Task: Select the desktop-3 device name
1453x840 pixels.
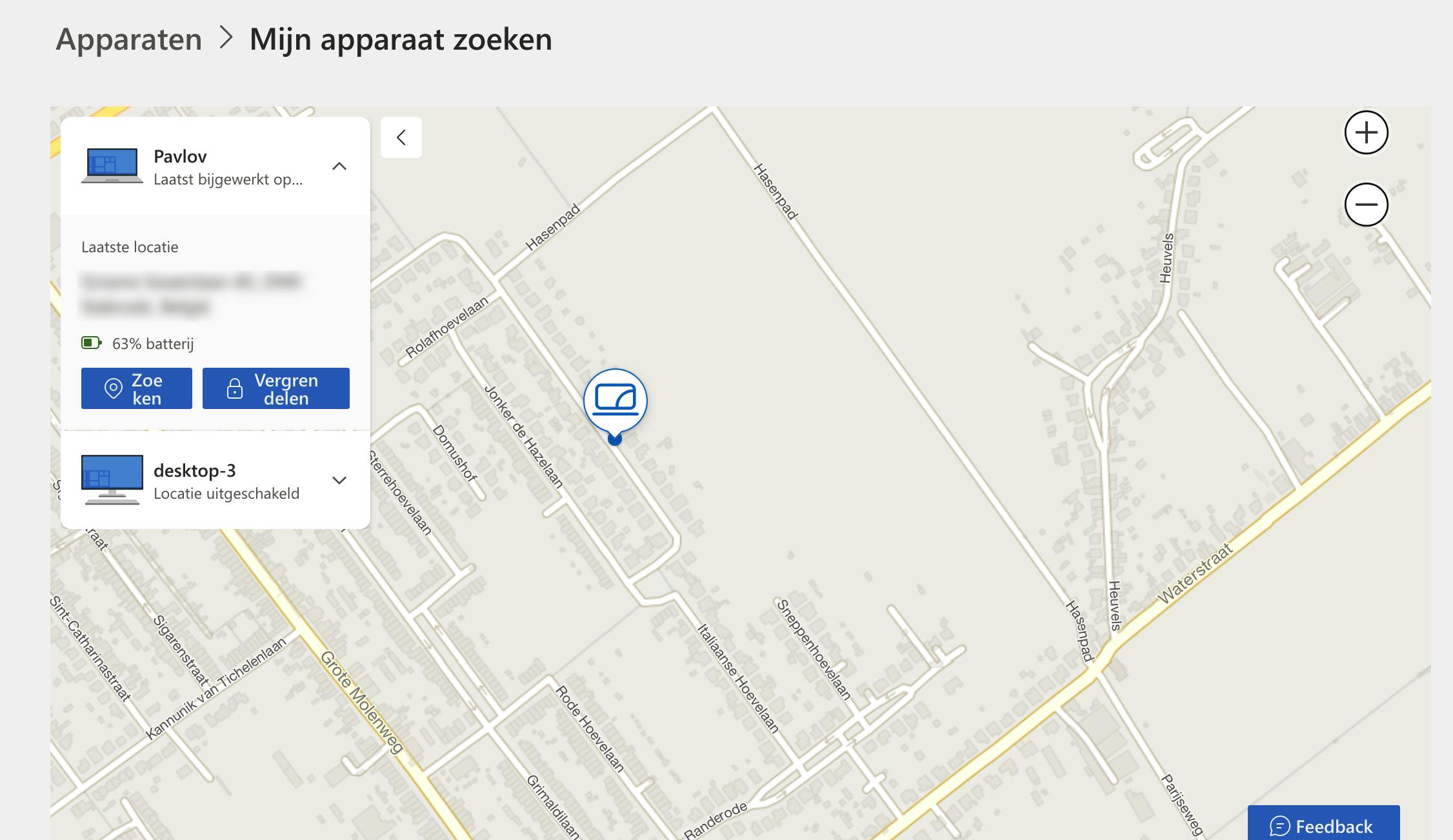Action: [195, 470]
